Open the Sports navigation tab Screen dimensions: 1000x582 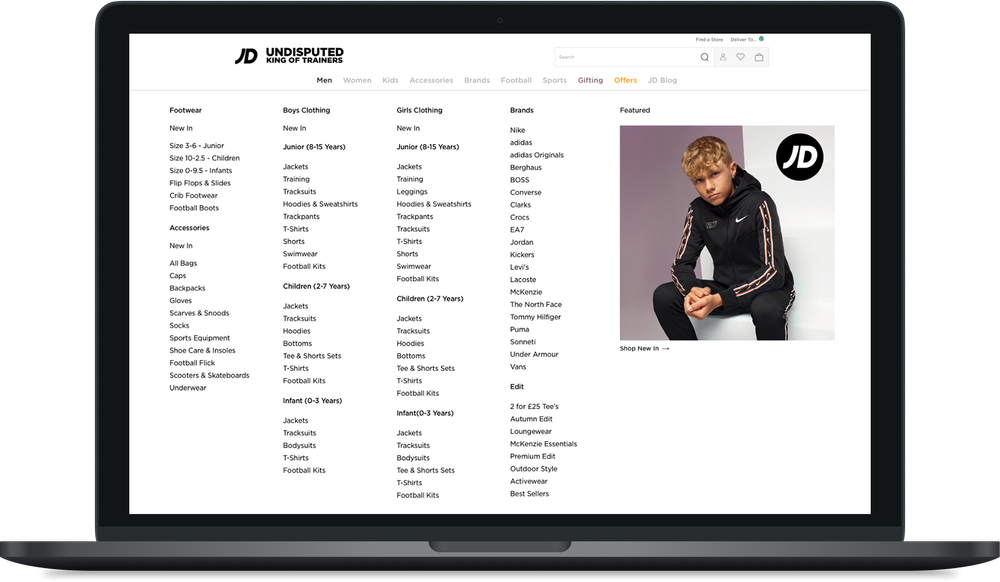click(x=555, y=80)
